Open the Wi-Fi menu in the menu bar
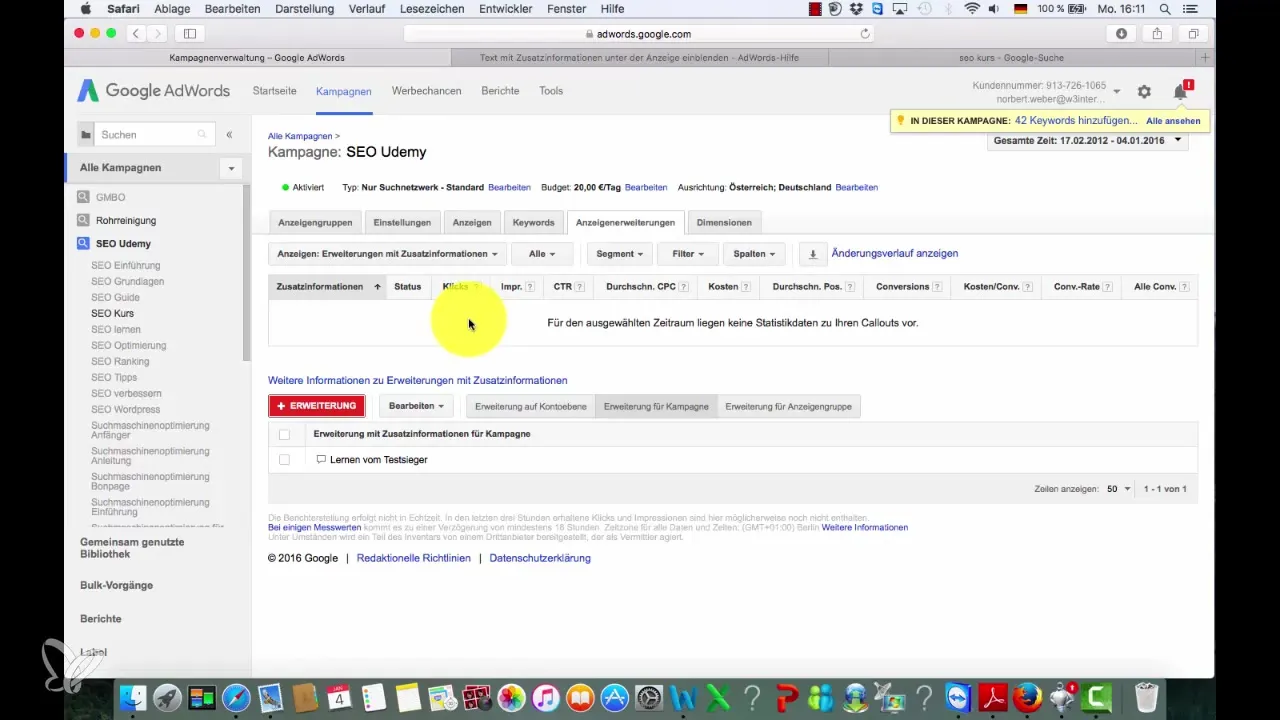Image resolution: width=1280 pixels, height=720 pixels. (x=972, y=9)
